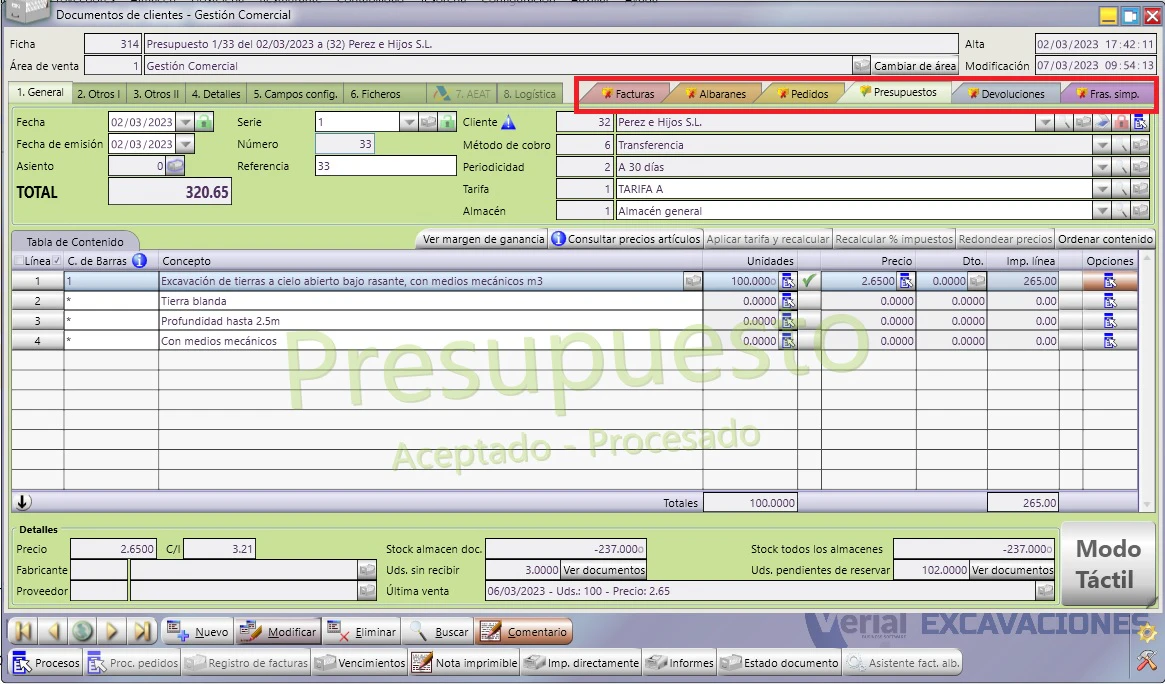Expand the Almacén dropdown arrow
Viewport: 1165px width, 684px height.
pyautogui.click(x=1103, y=211)
